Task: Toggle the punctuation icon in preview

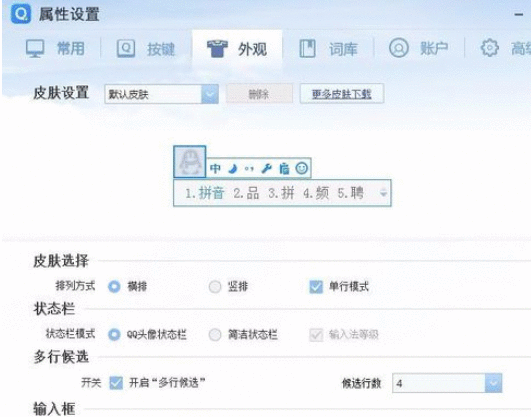Action: 249,168
